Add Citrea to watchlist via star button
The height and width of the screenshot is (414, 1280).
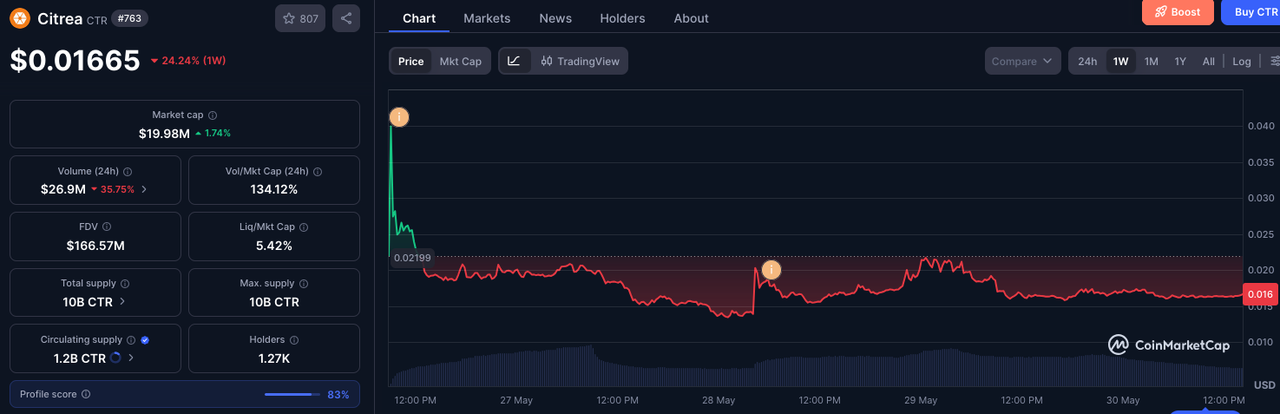300,18
